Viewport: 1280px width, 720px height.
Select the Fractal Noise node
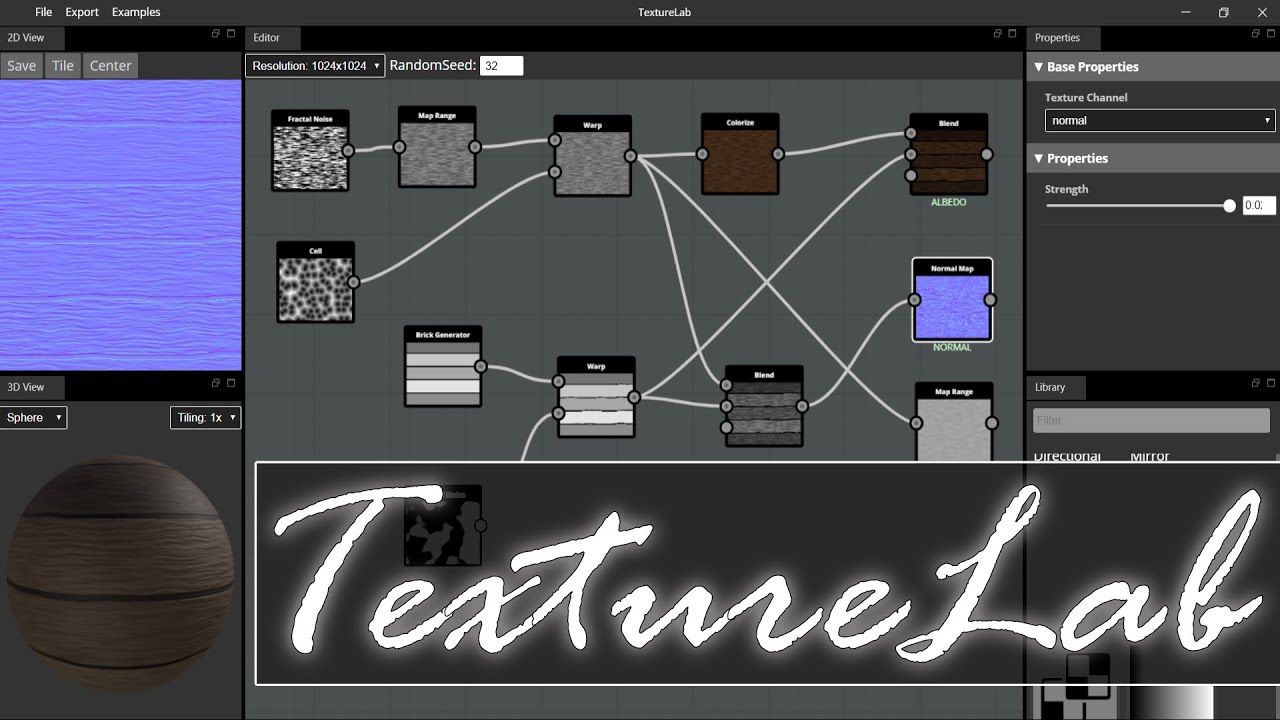pyautogui.click(x=310, y=151)
